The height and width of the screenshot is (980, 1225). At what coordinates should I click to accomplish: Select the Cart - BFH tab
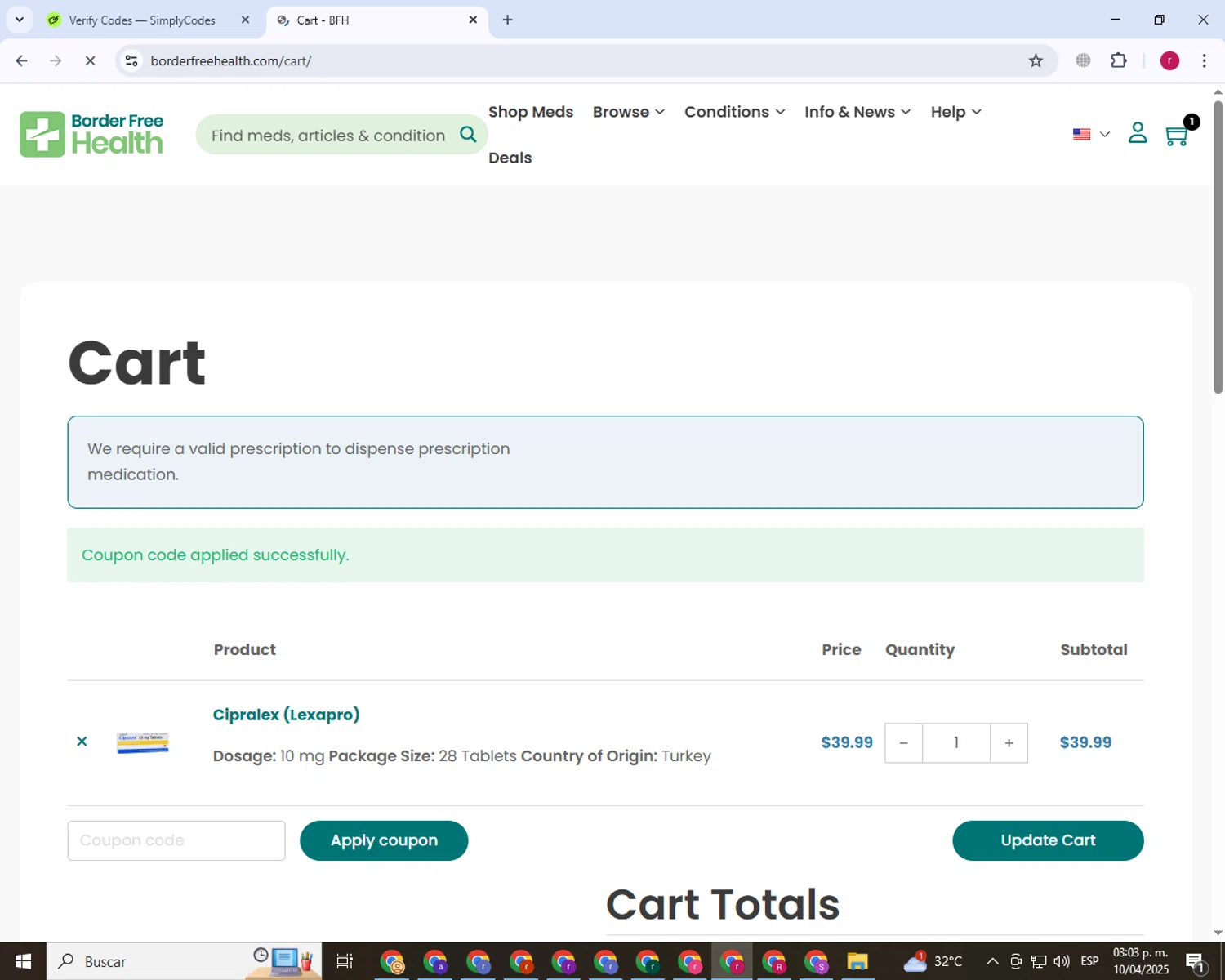pos(367,20)
